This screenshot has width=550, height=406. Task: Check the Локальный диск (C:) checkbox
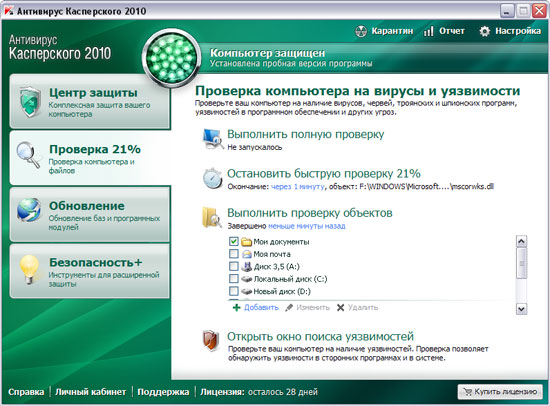[x=234, y=279]
